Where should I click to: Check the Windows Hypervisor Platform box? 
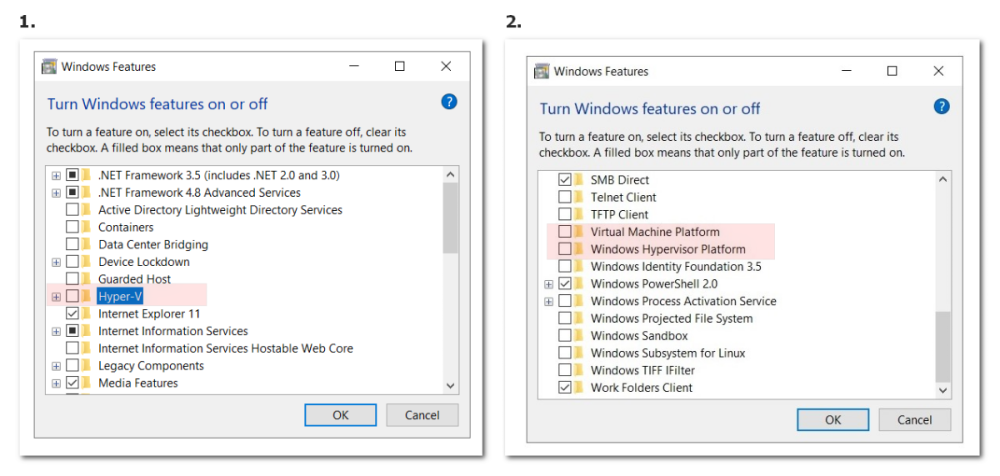click(x=565, y=249)
